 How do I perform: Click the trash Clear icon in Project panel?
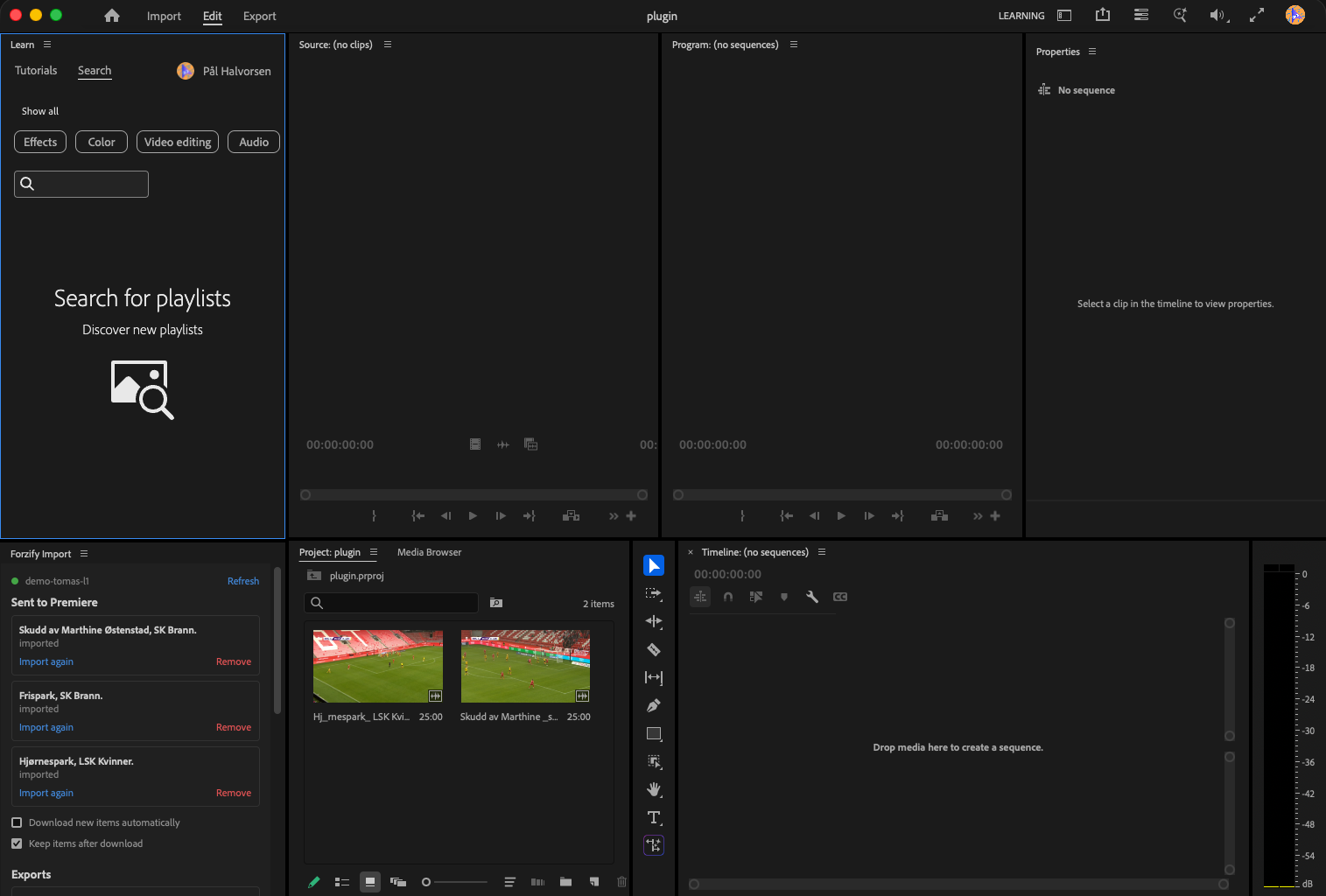pos(622,882)
